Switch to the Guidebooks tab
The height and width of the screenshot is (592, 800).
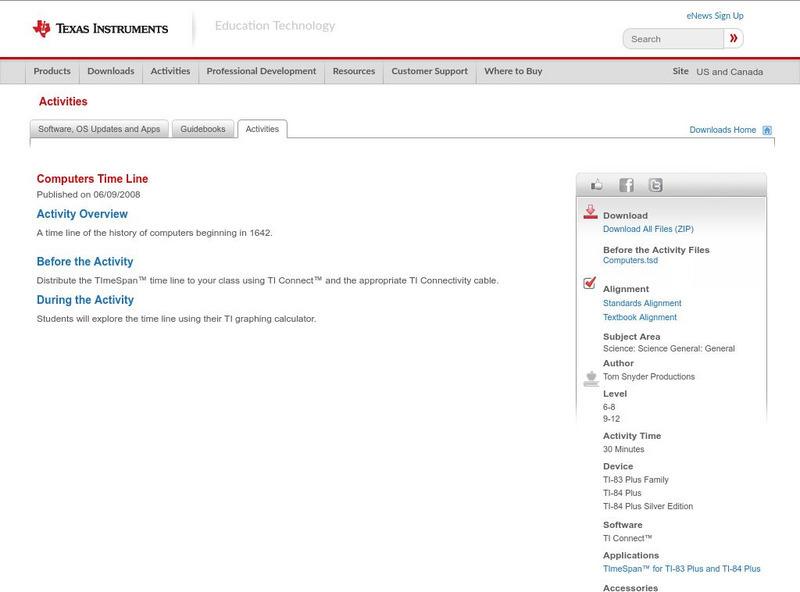coord(203,129)
